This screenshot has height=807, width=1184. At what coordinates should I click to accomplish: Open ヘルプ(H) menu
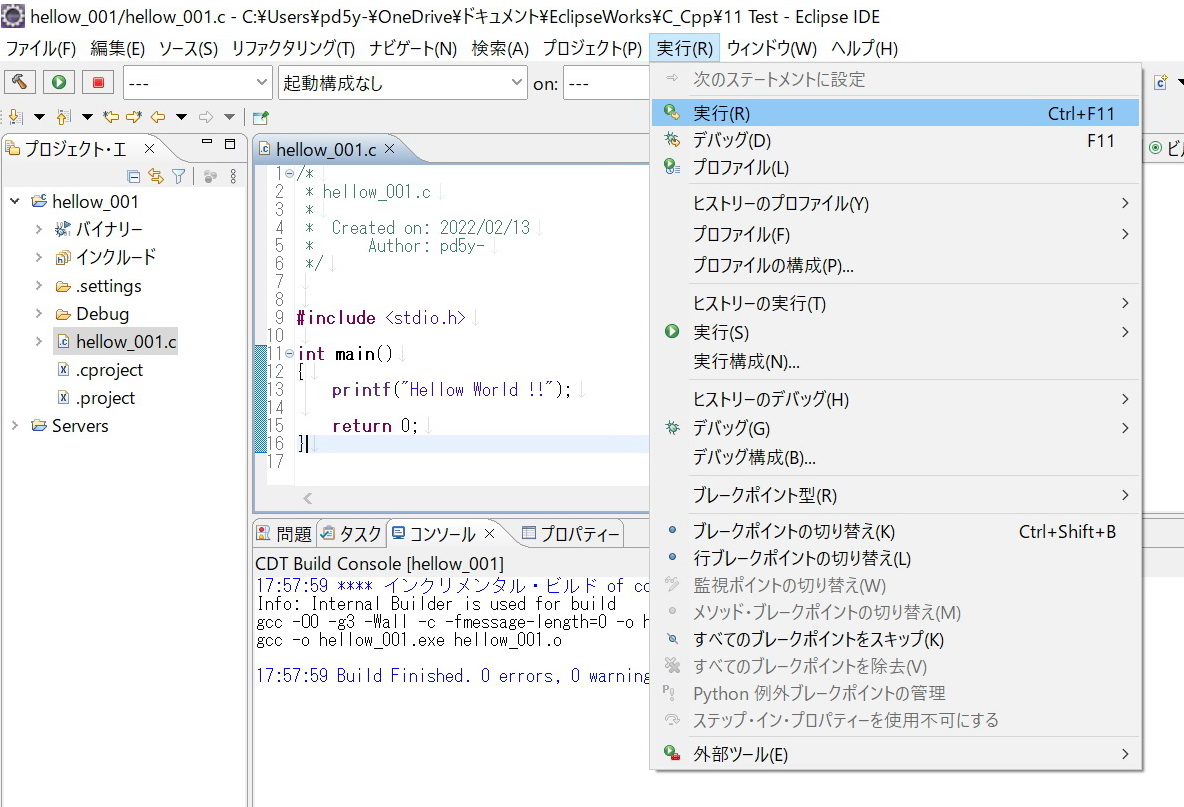(x=864, y=48)
